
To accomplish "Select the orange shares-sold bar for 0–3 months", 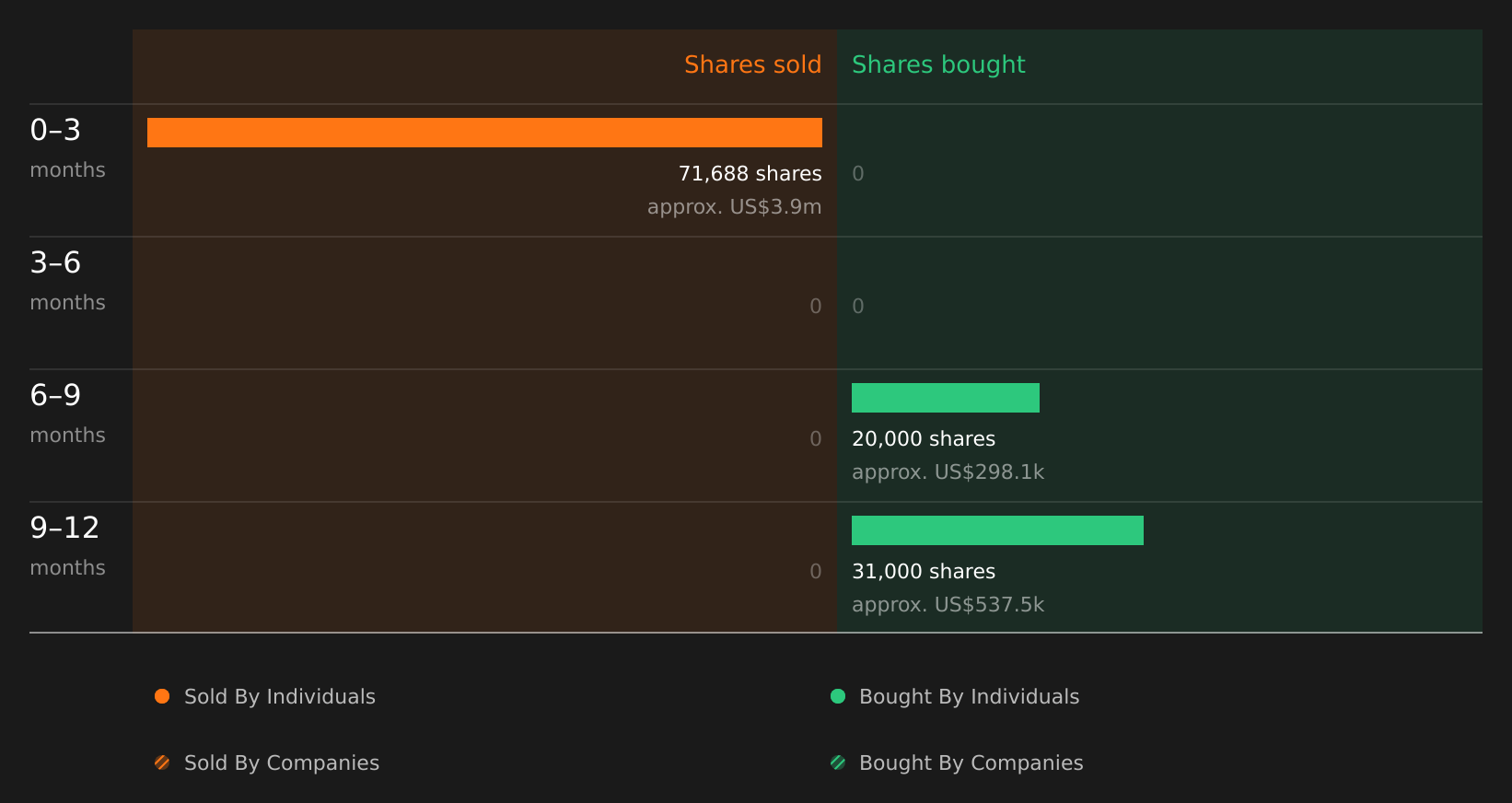I will point(484,133).
